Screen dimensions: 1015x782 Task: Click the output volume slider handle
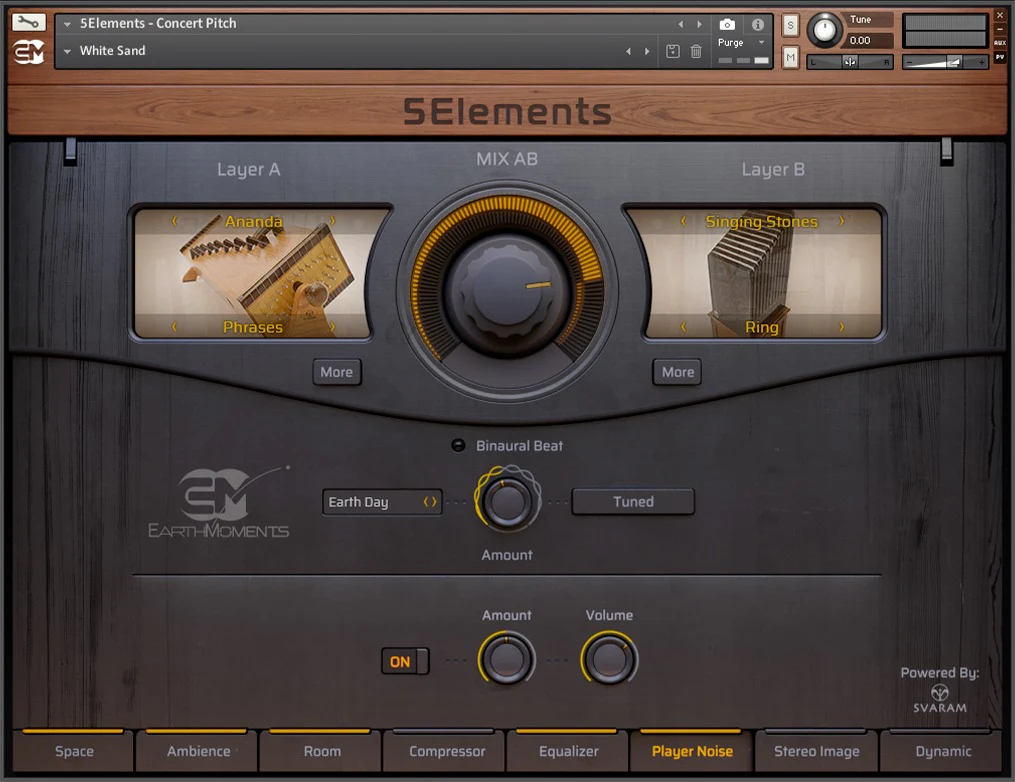(x=954, y=62)
